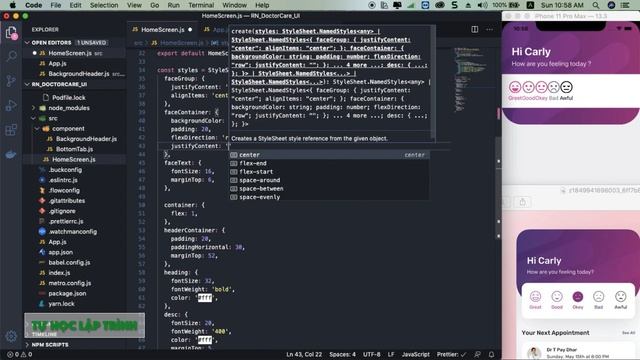Open Podfile.lock in the explorer
640x360 pixels.
69,98
